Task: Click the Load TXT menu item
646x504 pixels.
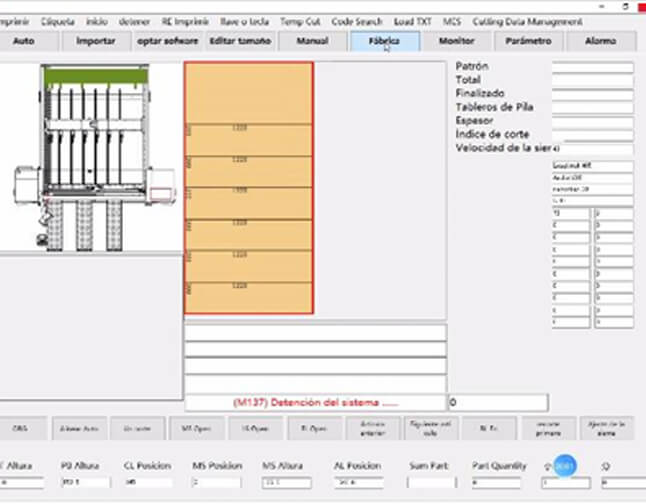Action: click(x=412, y=22)
